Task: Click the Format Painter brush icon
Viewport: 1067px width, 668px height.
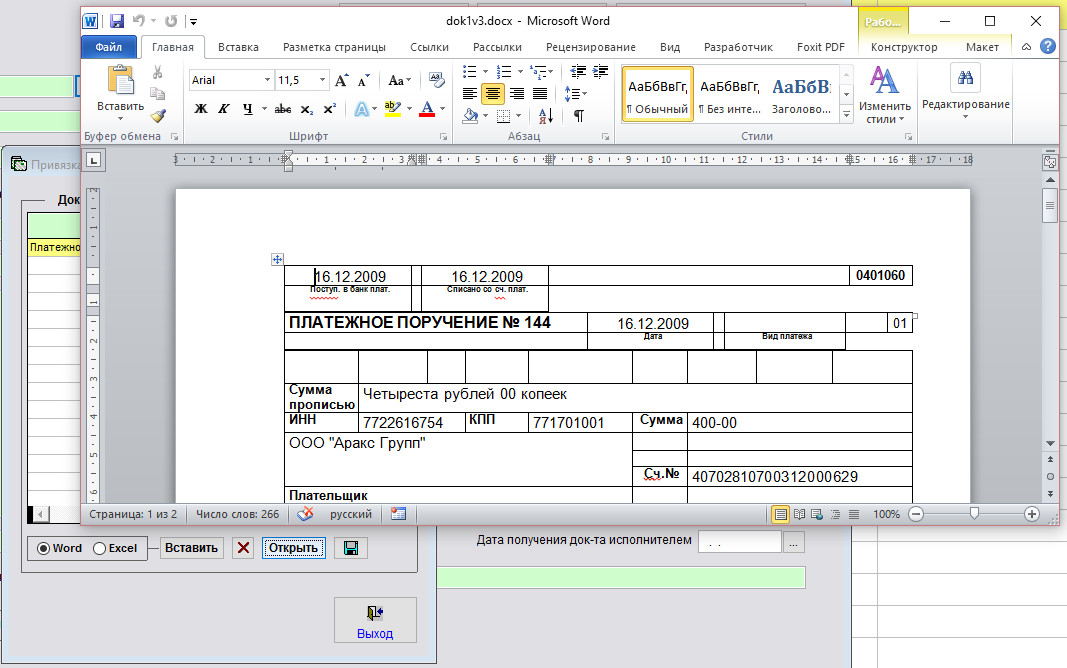Action: (158, 115)
